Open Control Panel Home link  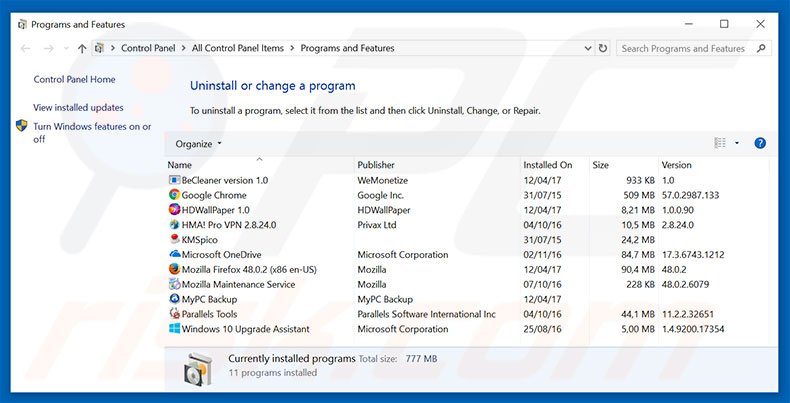[74, 80]
